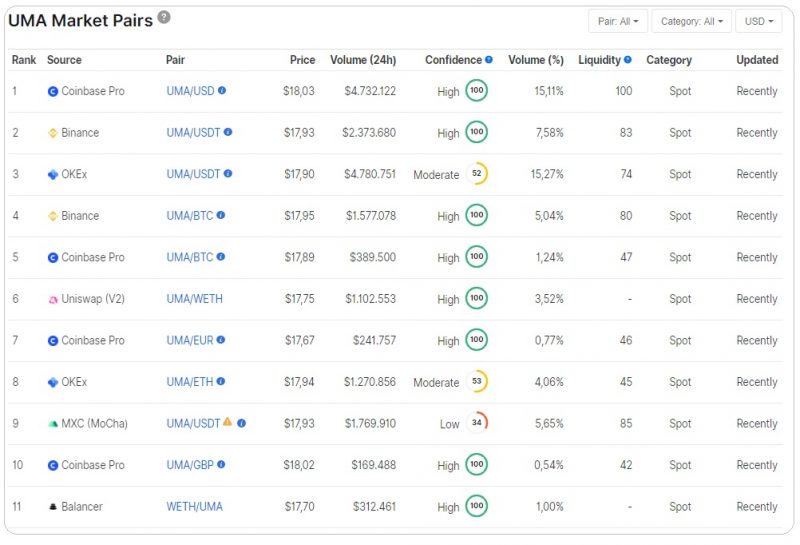
Task: Click OKEx logo in rank 3 row
Action: 53,175
